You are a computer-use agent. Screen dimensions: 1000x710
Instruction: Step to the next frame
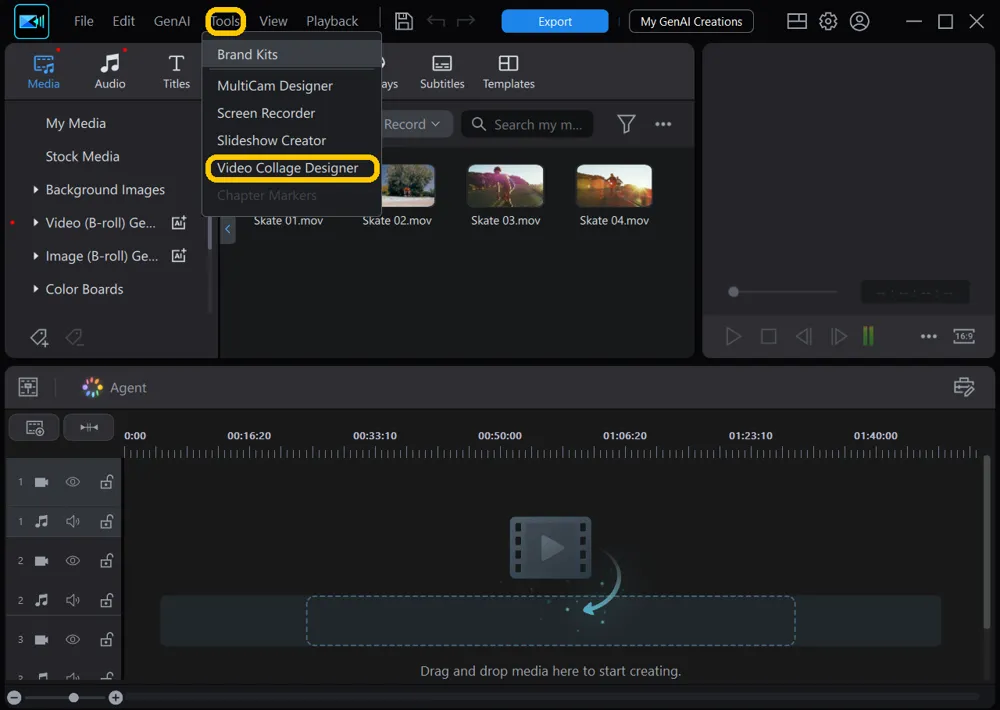[x=838, y=336]
